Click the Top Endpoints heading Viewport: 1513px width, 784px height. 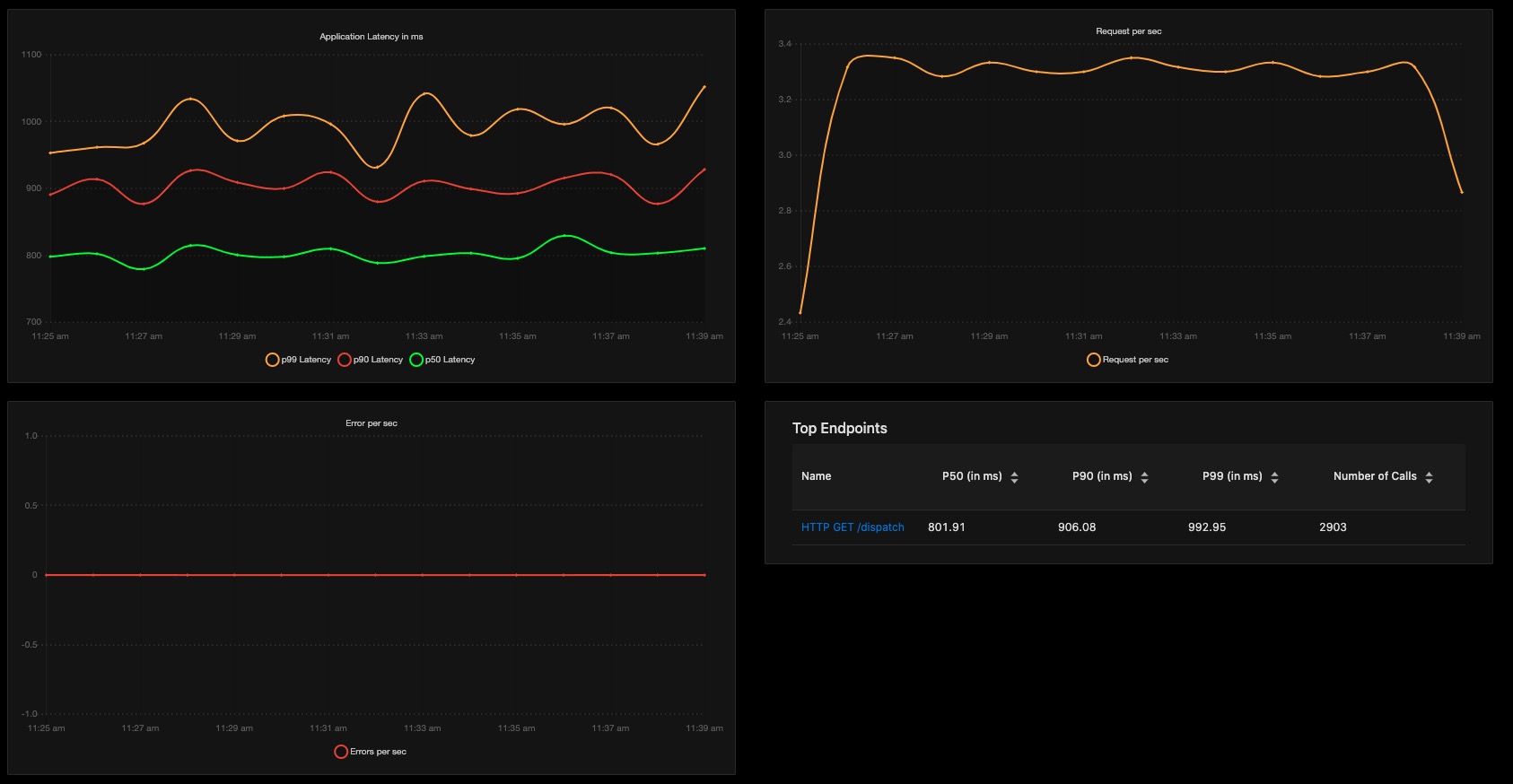tap(840, 428)
